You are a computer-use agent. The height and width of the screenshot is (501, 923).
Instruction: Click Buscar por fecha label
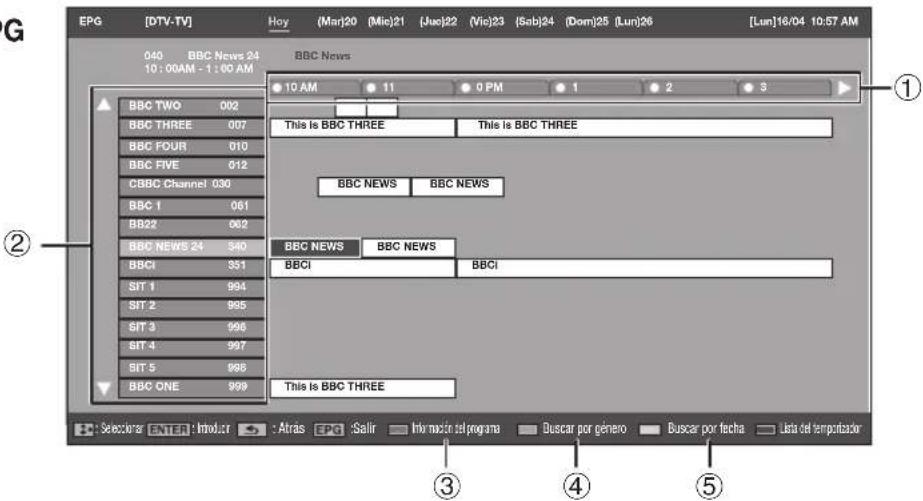[x=706, y=429]
